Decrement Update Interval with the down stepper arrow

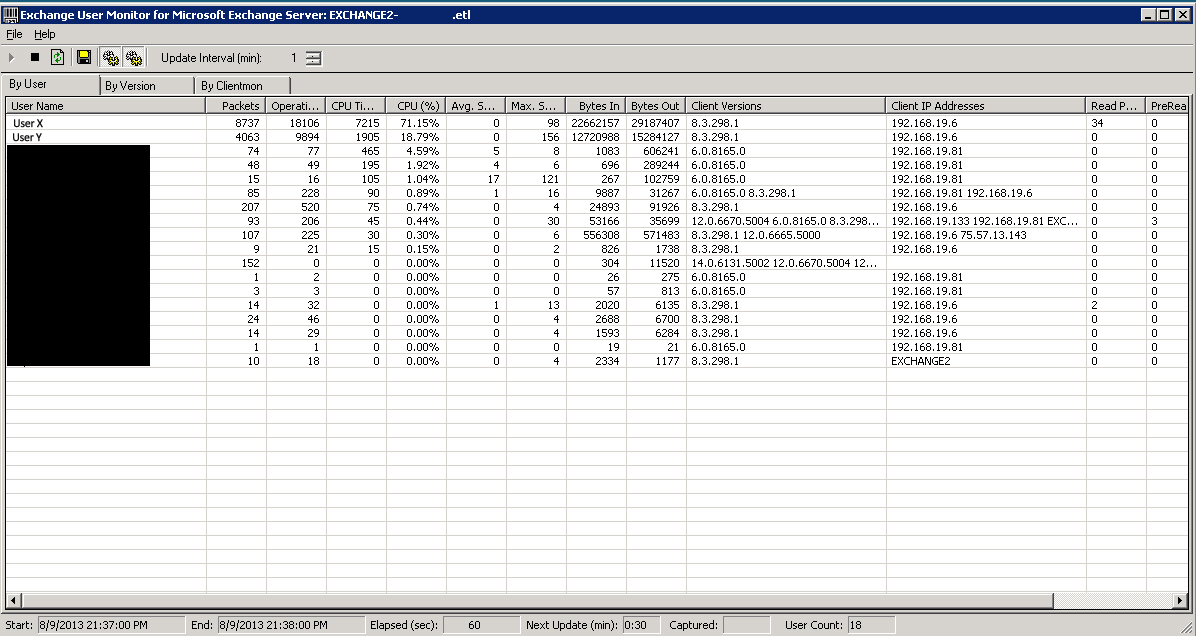point(311,61)
